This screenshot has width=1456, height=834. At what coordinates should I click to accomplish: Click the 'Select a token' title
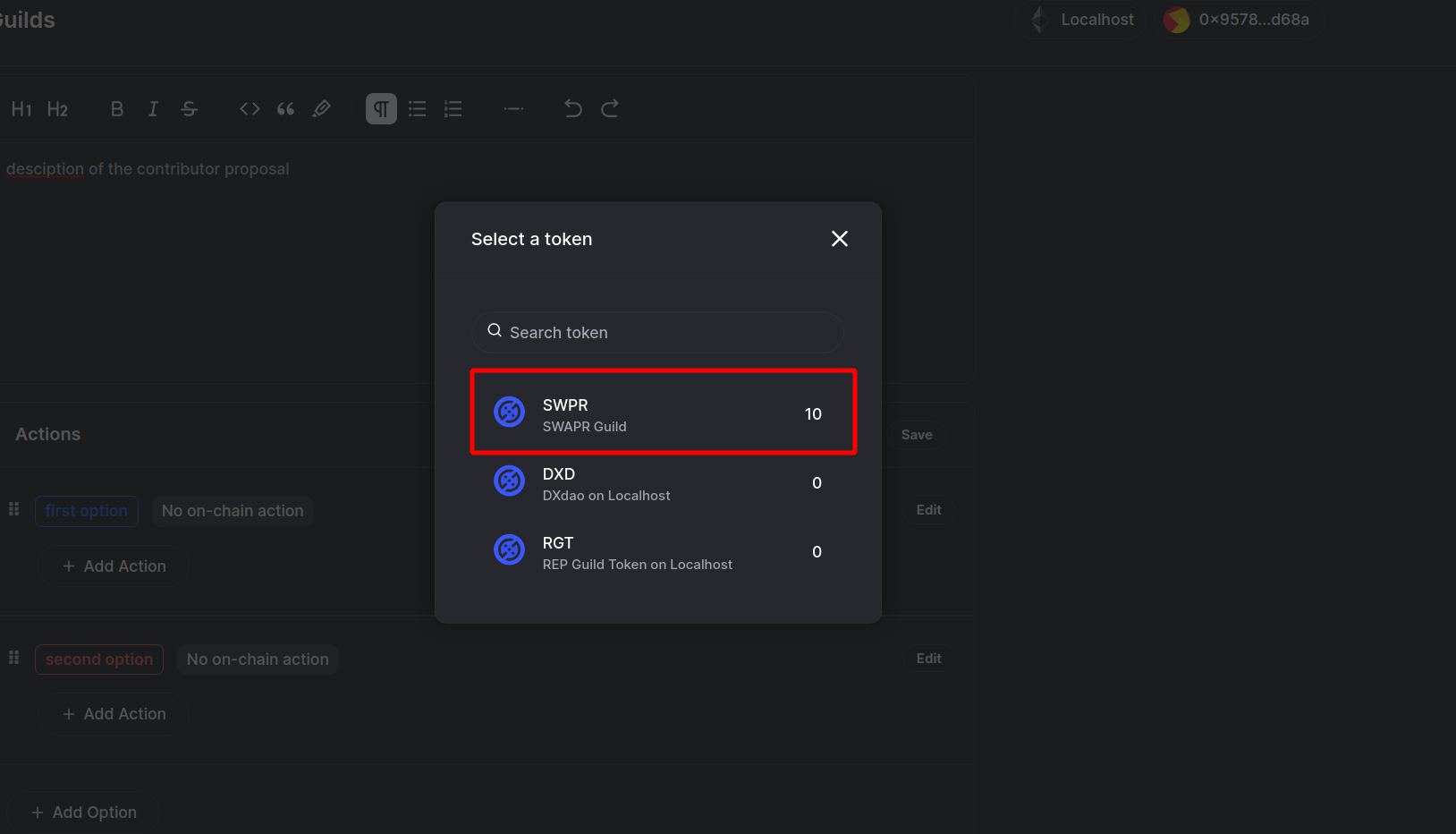pos(532,239)
